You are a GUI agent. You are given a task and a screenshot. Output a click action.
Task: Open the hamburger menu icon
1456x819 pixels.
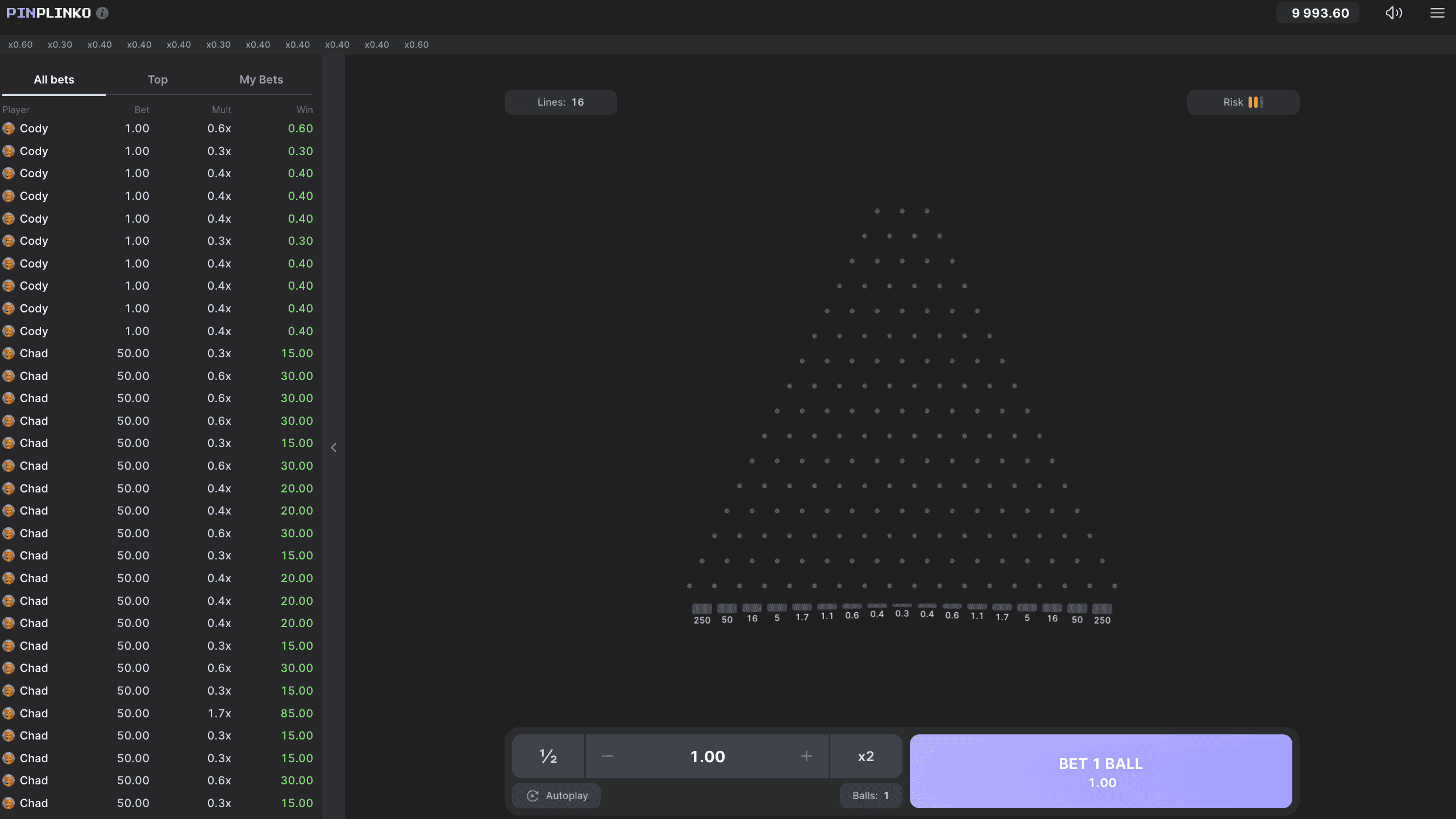[1437, 13]
